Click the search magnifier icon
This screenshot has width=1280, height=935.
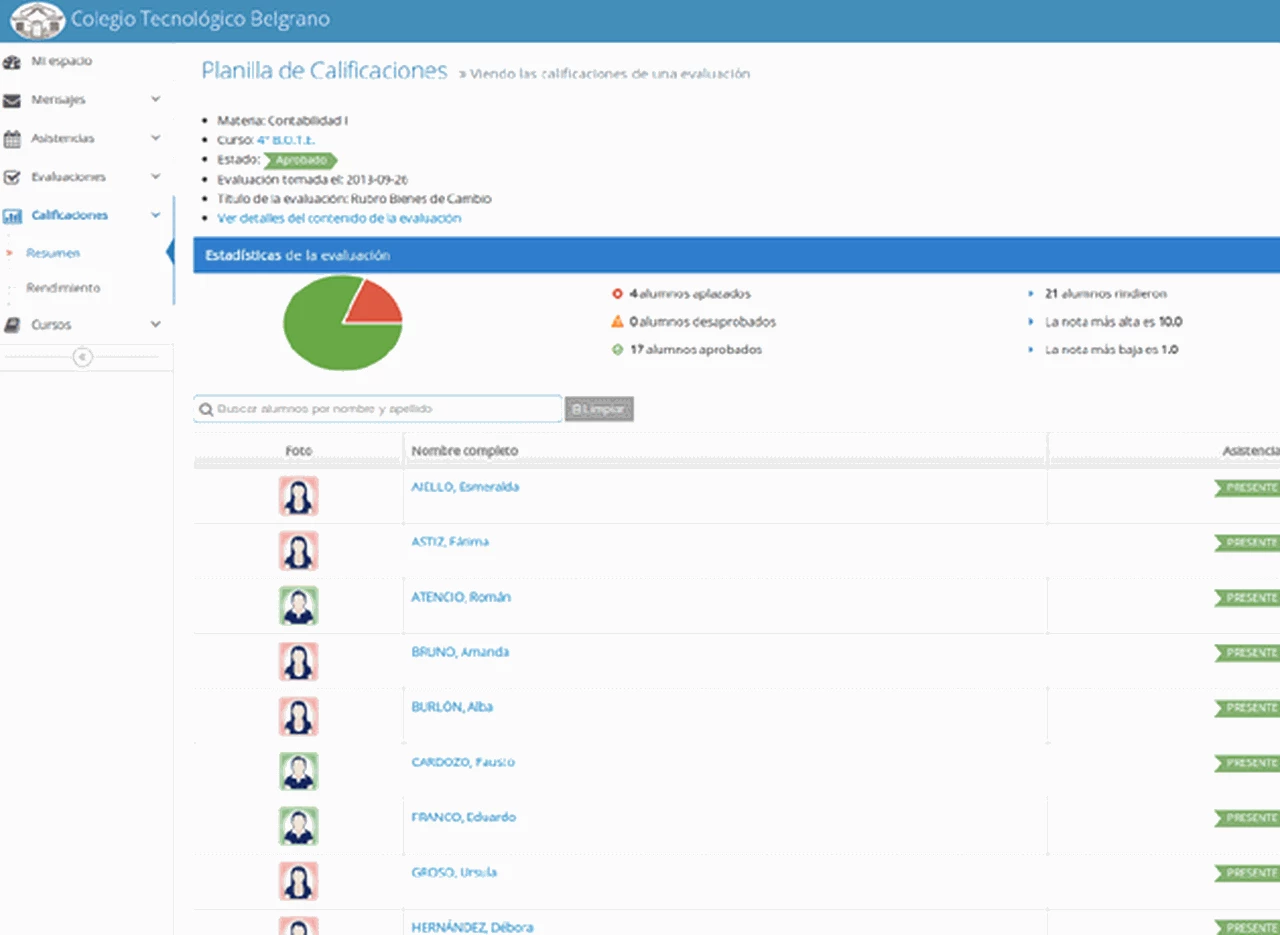(206, 409)
